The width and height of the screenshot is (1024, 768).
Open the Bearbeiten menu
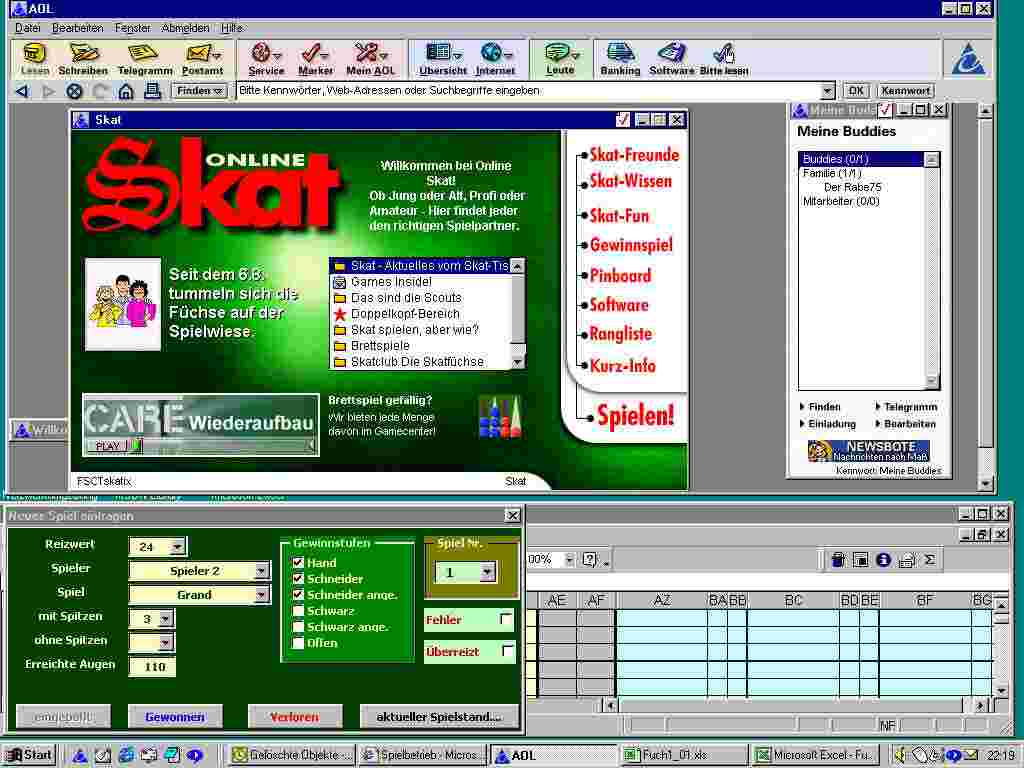pyautogui.click(x=78, y=28)
